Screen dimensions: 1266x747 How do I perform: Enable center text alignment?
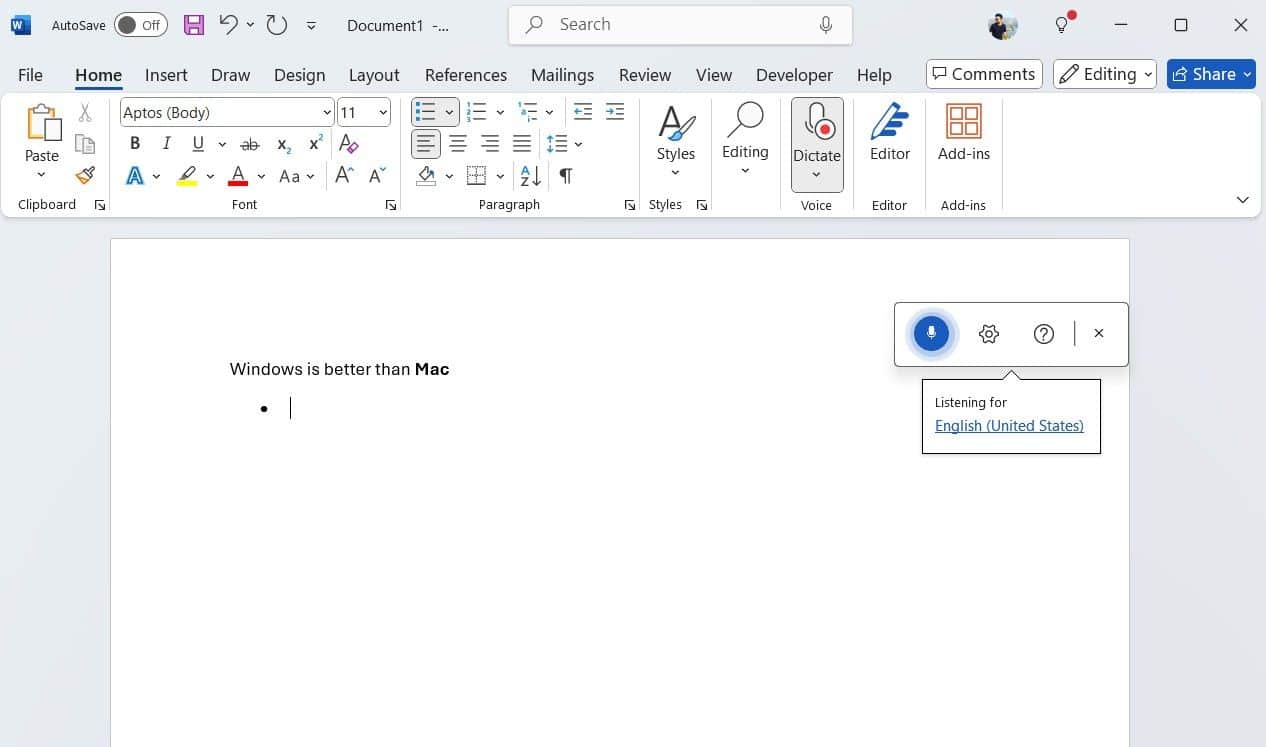tap(458, 143)
